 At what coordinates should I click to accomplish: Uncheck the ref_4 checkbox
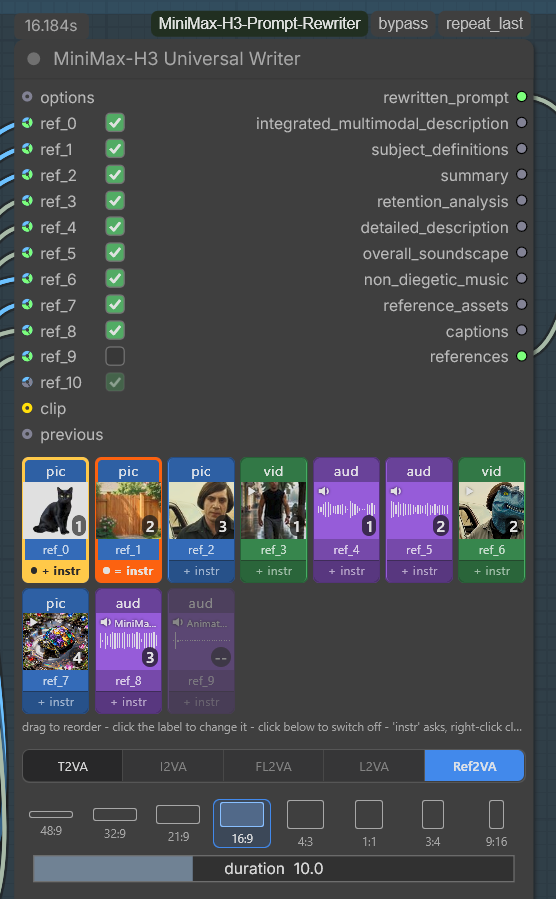(x=115, y=227)
